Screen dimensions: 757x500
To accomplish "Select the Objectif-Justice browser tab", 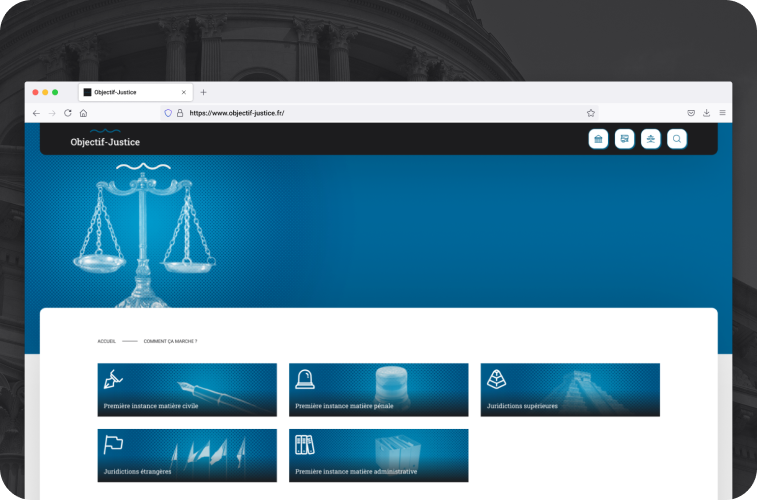I will tap(136, 92).
